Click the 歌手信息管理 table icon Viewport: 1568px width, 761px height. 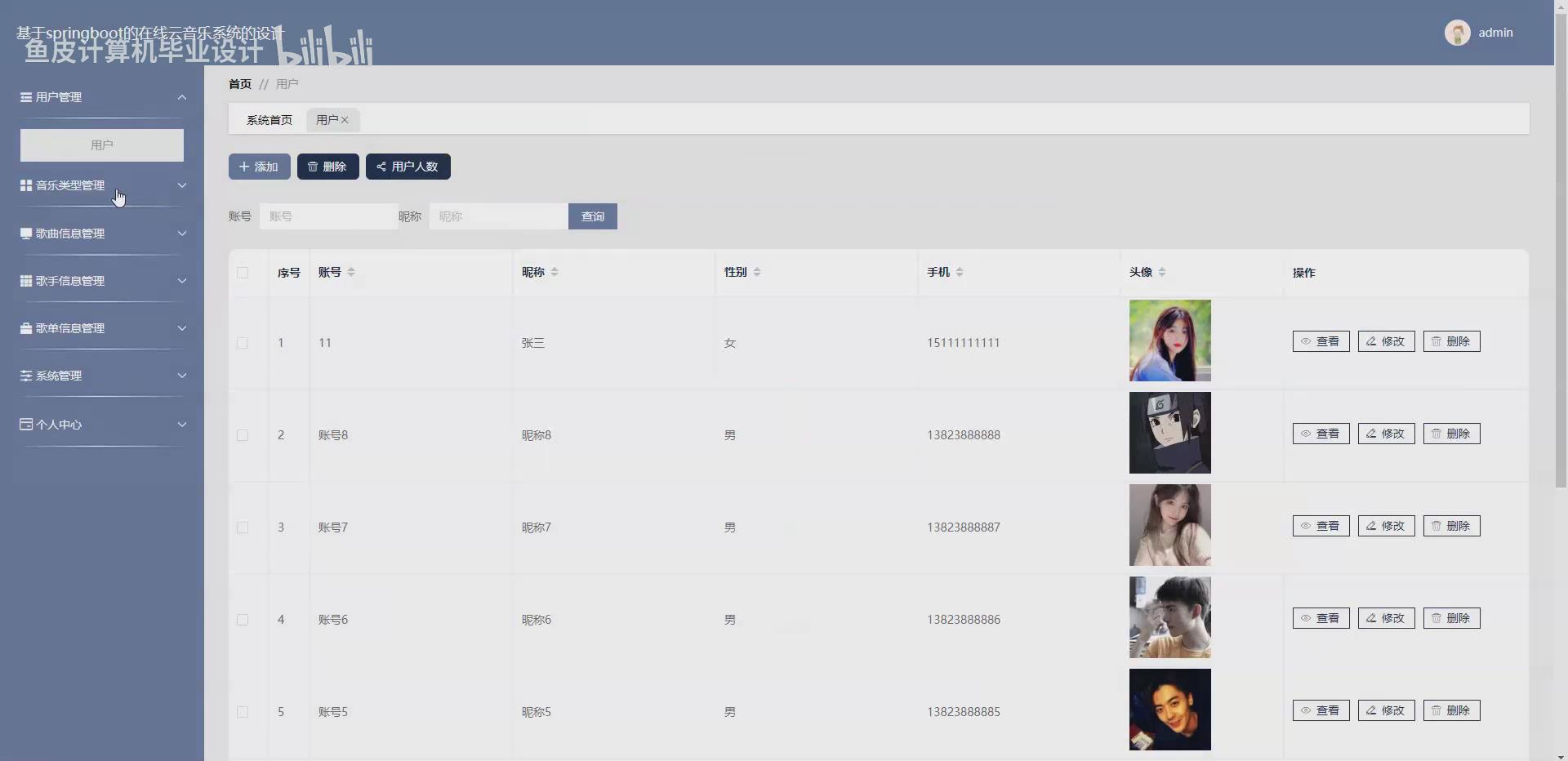[x=26, y=281]
